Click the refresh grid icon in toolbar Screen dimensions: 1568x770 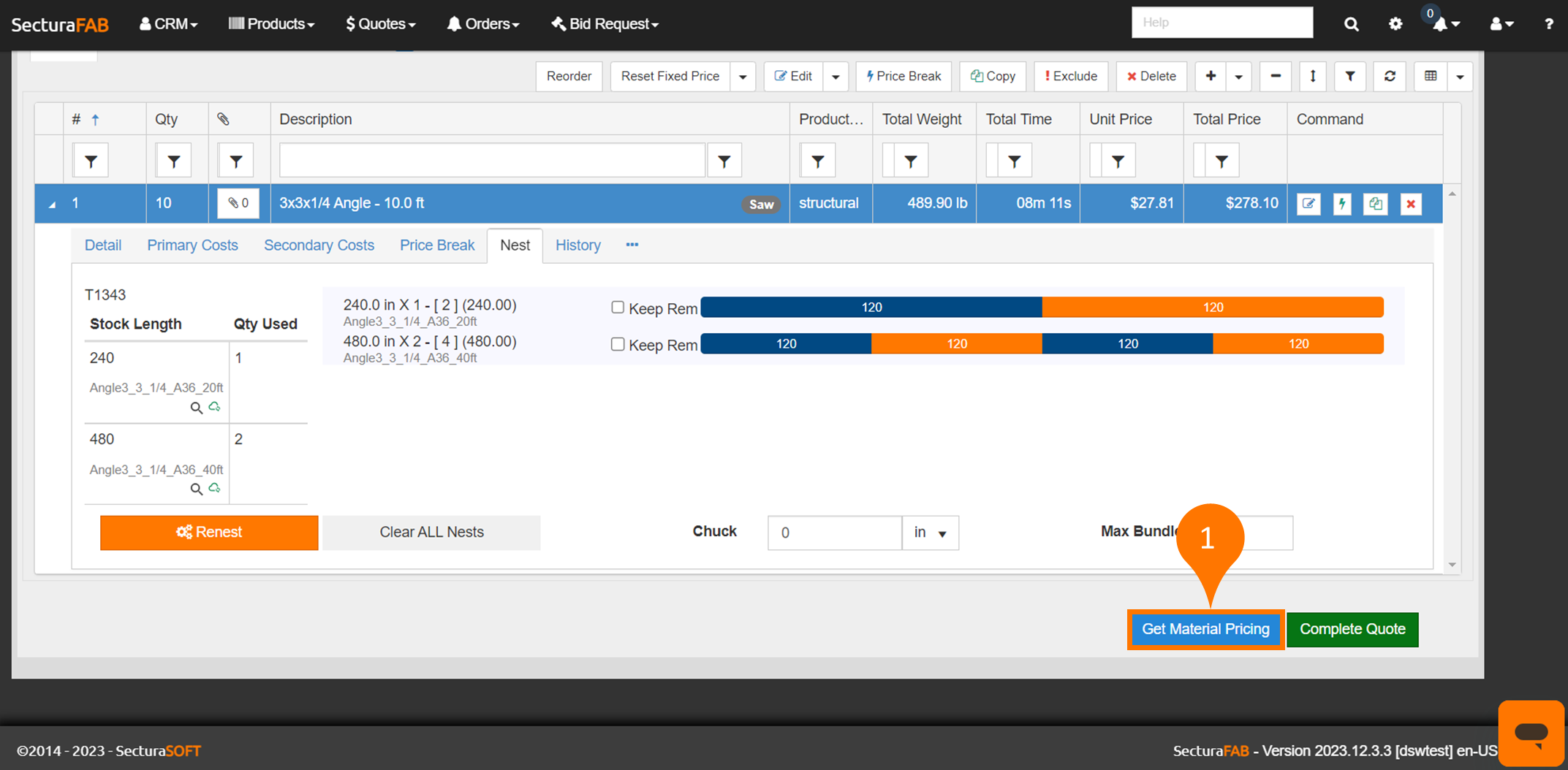point(1390,76)
